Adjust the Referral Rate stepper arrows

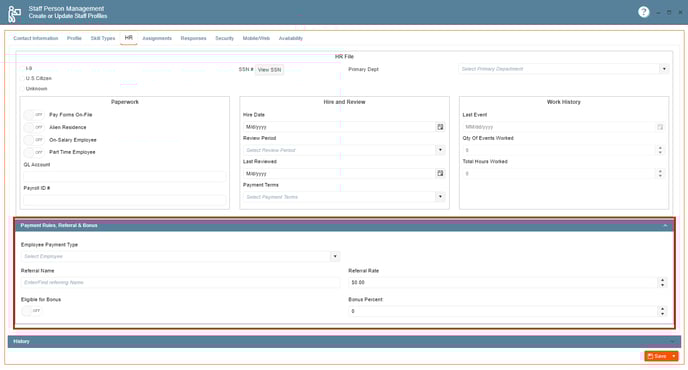pos(662,282)
